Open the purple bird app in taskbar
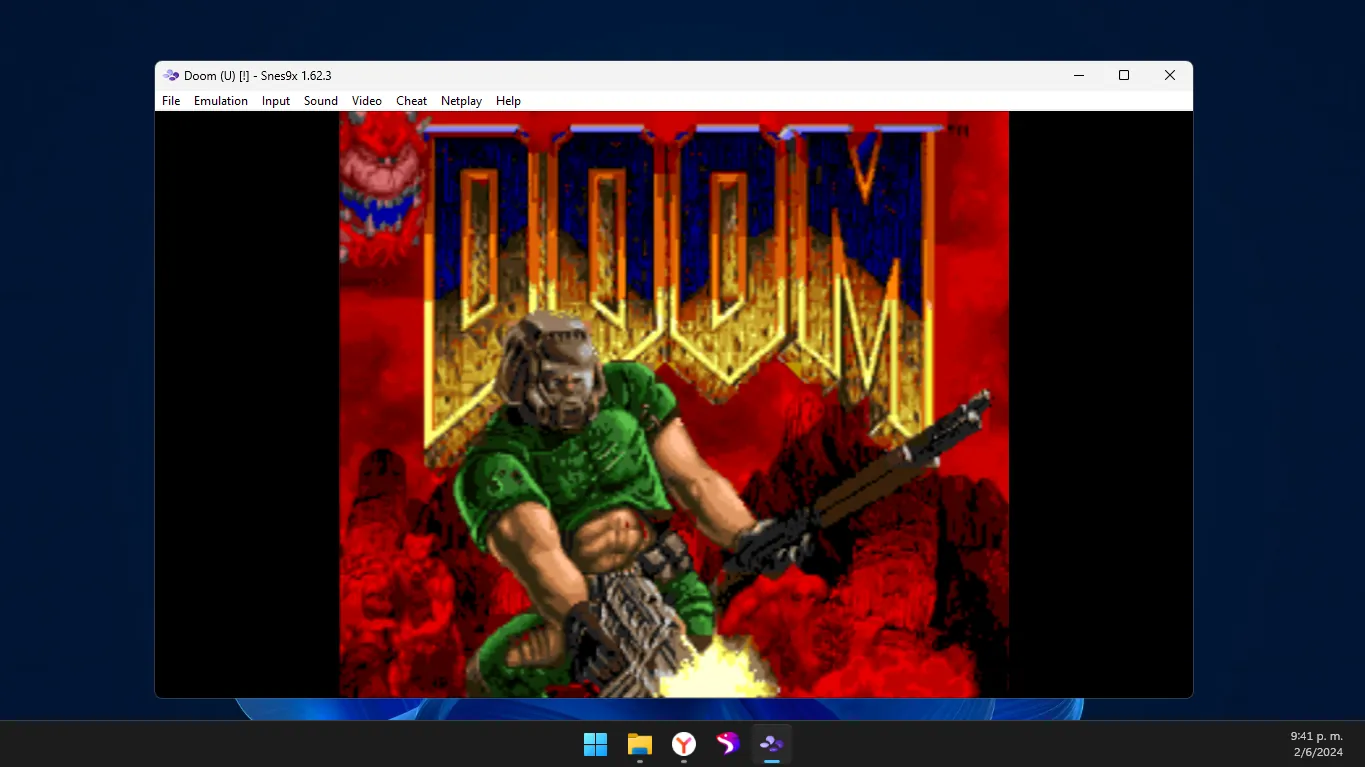Screen dimensions: 1365x767 coord(728,744)
